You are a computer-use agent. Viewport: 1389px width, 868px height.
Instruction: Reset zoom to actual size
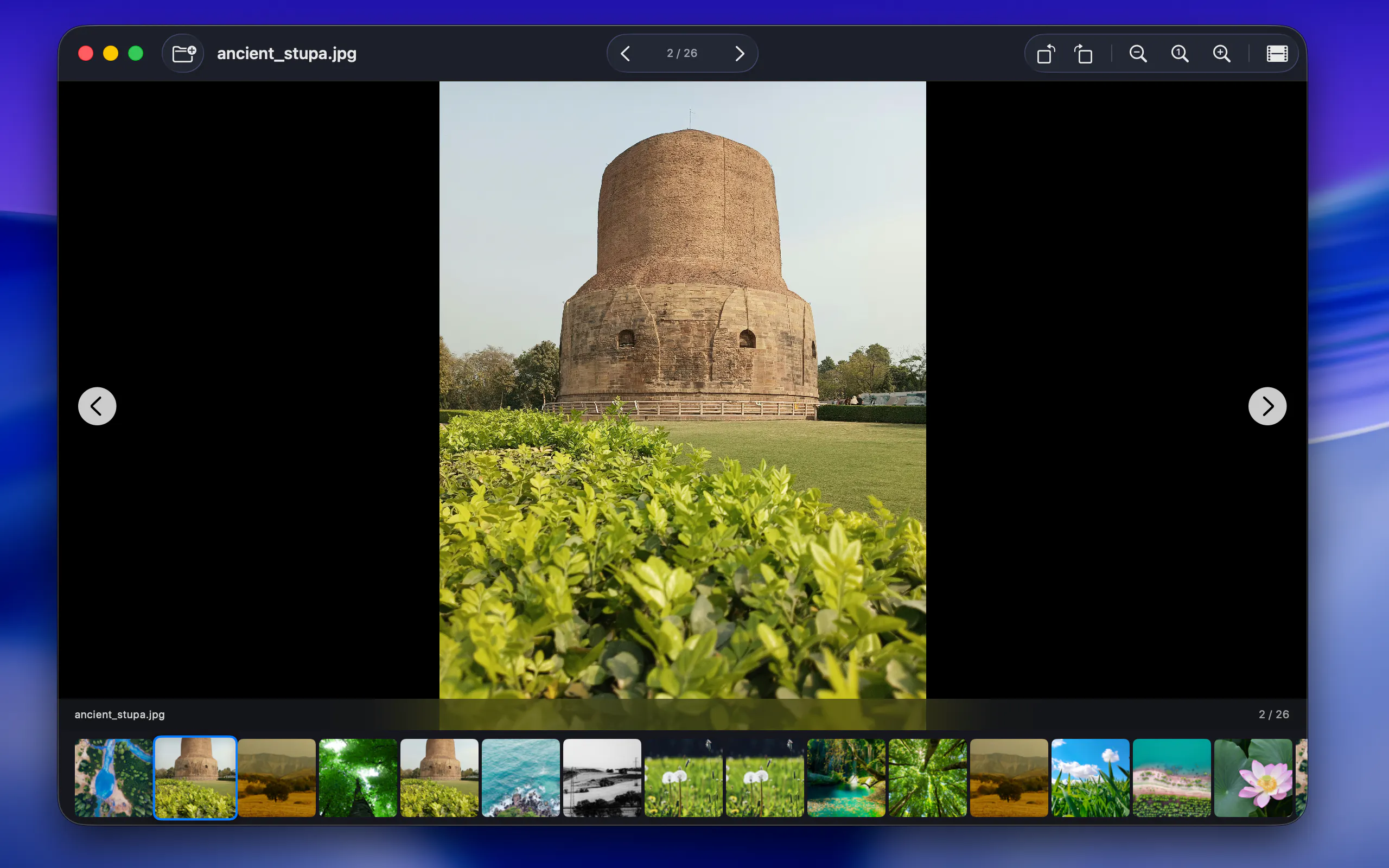(x=1180, y=53)
